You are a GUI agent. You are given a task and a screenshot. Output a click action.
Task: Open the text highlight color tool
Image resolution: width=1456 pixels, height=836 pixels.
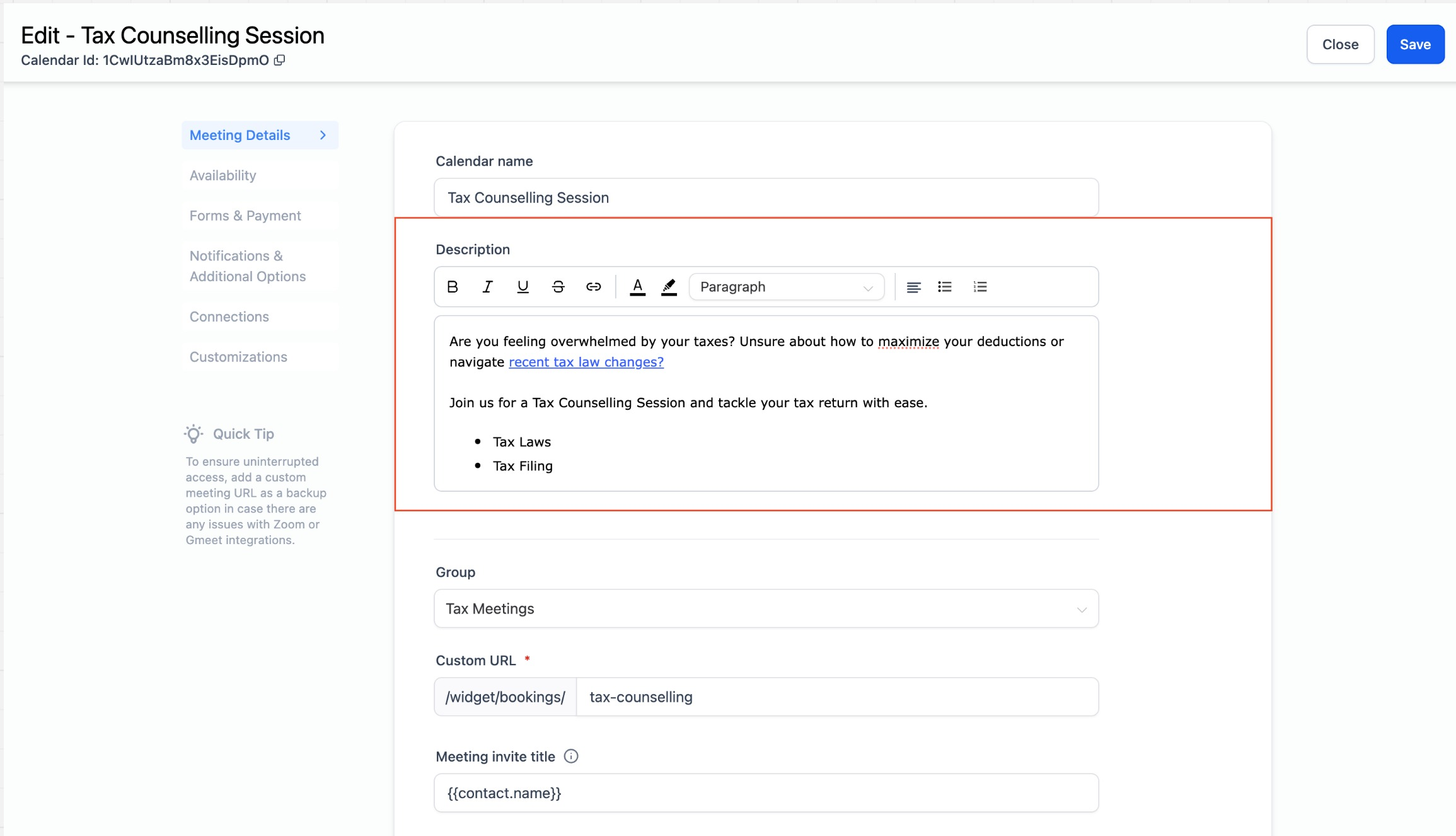coord(669,287)
